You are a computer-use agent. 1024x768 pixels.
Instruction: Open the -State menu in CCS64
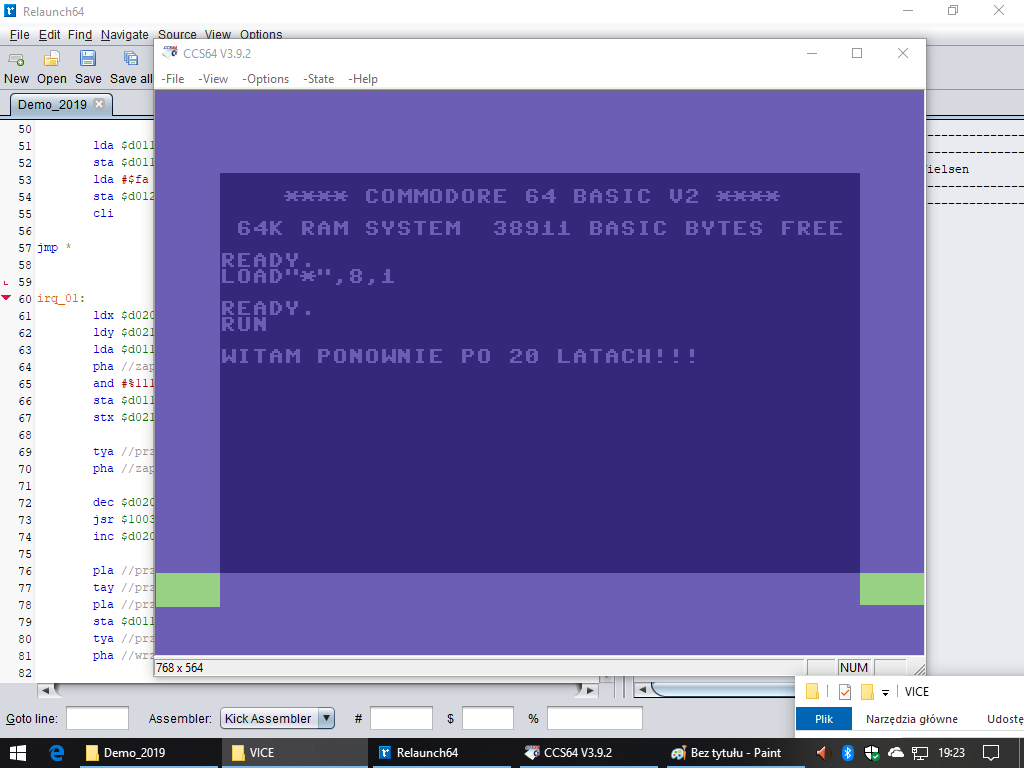pos(319,79)
